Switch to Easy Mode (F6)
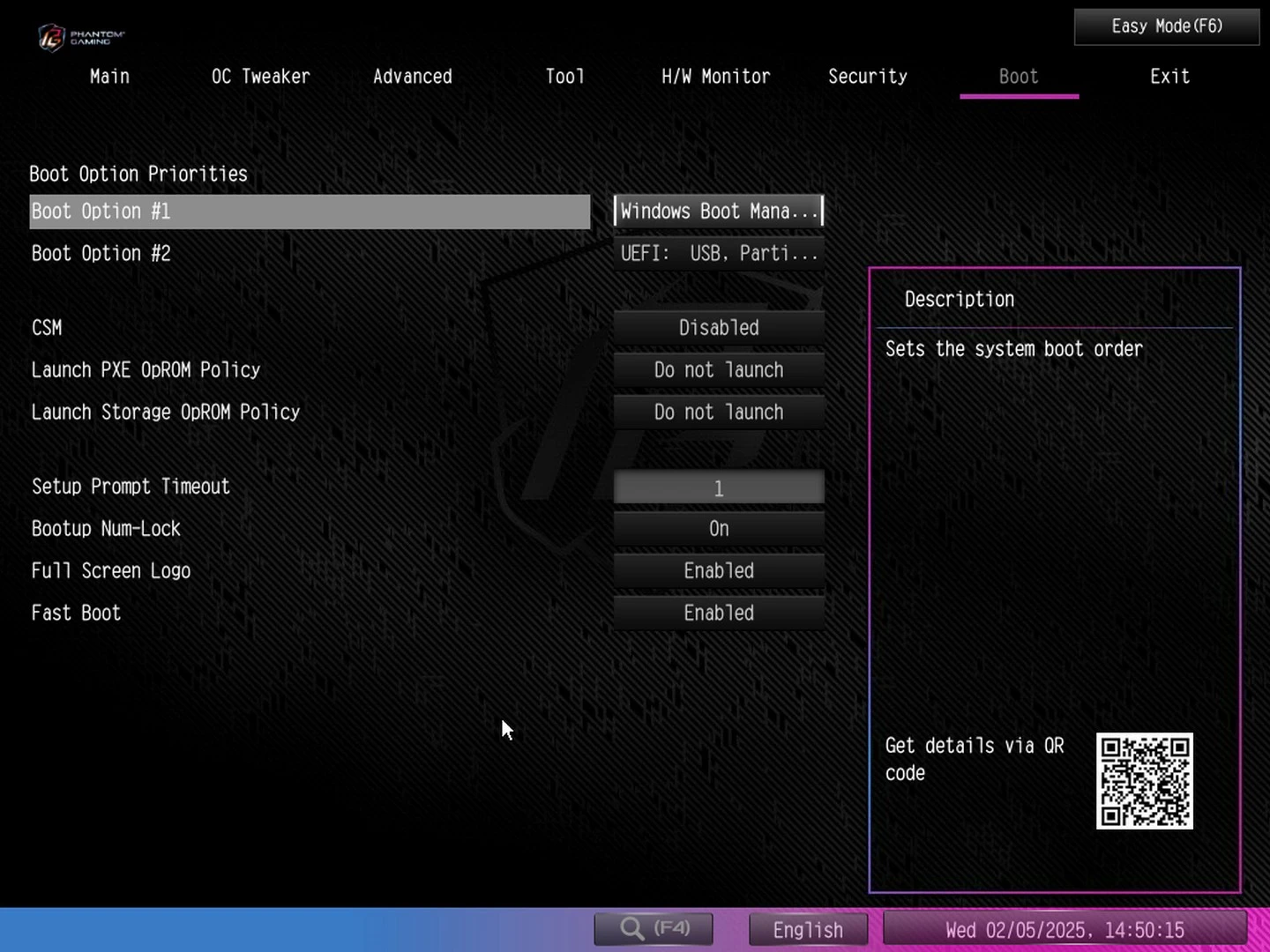1270x952 pixels. pyautogui.click(x=1166, y=26)
